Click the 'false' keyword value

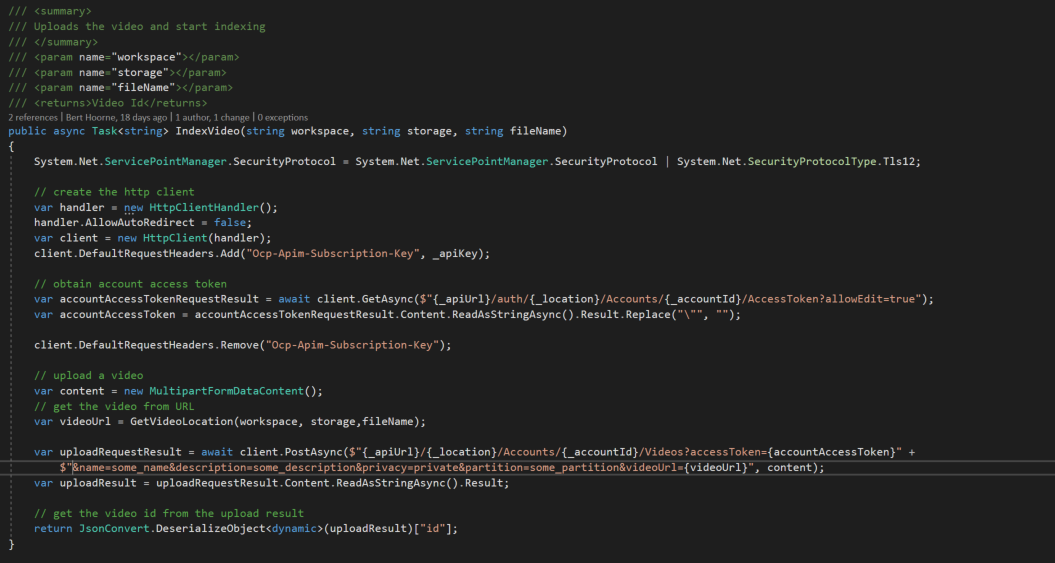(230, 222)
